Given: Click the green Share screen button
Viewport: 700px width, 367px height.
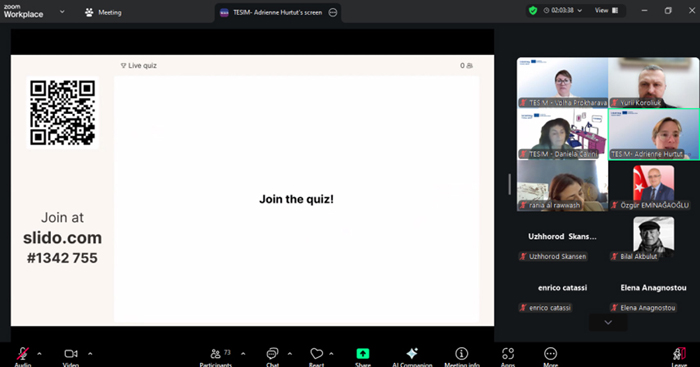Looking at the screenshot, I should (362, 354).
